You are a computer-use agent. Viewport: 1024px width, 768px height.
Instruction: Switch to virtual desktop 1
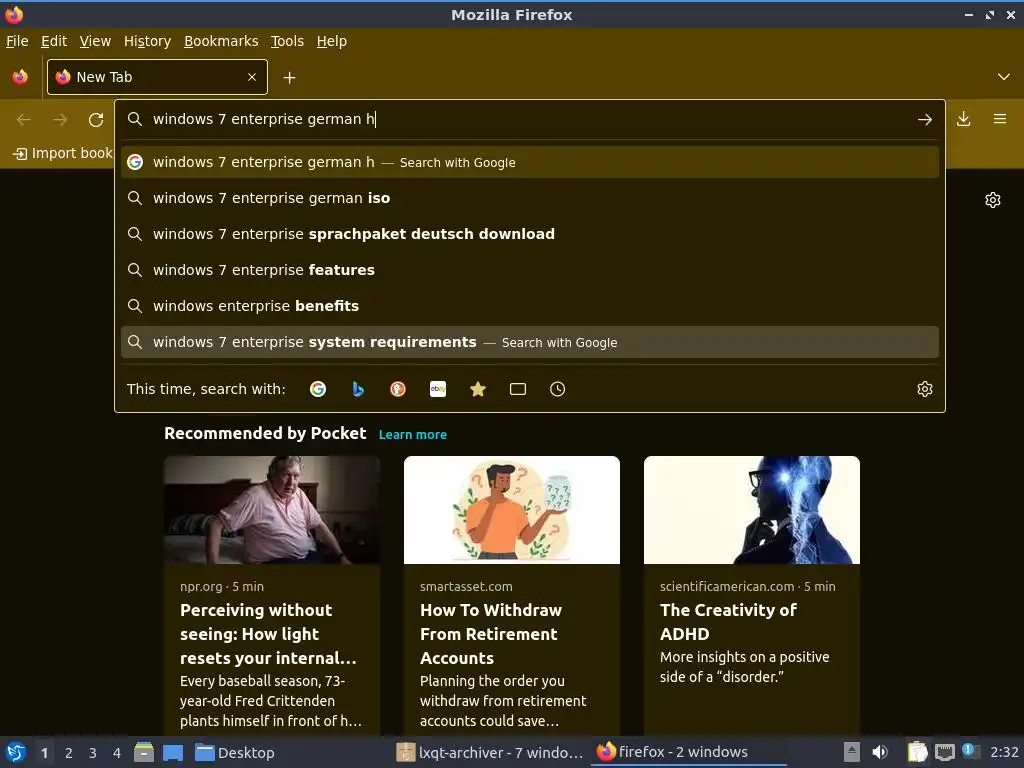(x=44, y=753)
